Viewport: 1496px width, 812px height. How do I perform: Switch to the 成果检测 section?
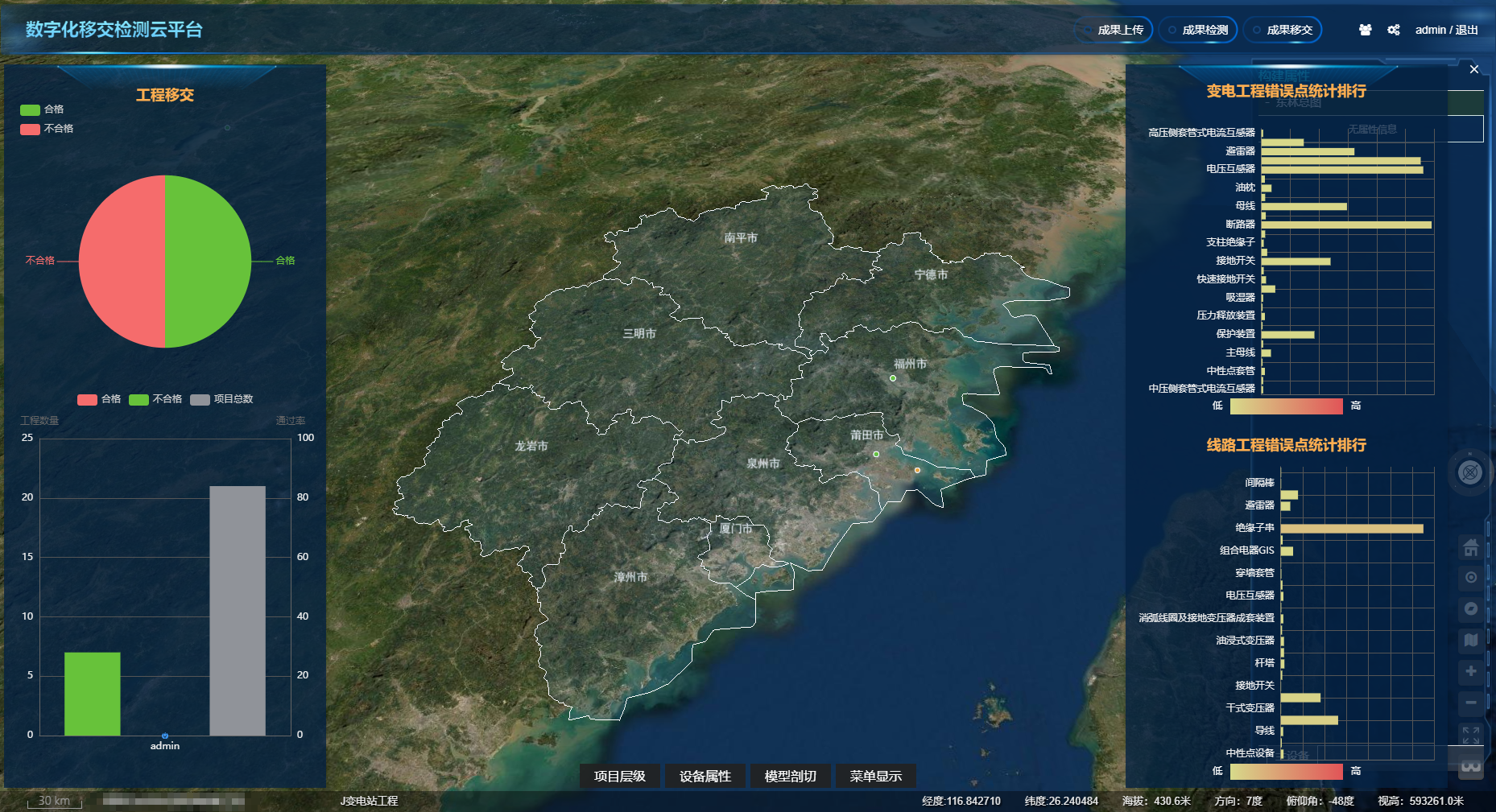(1199, 30)
